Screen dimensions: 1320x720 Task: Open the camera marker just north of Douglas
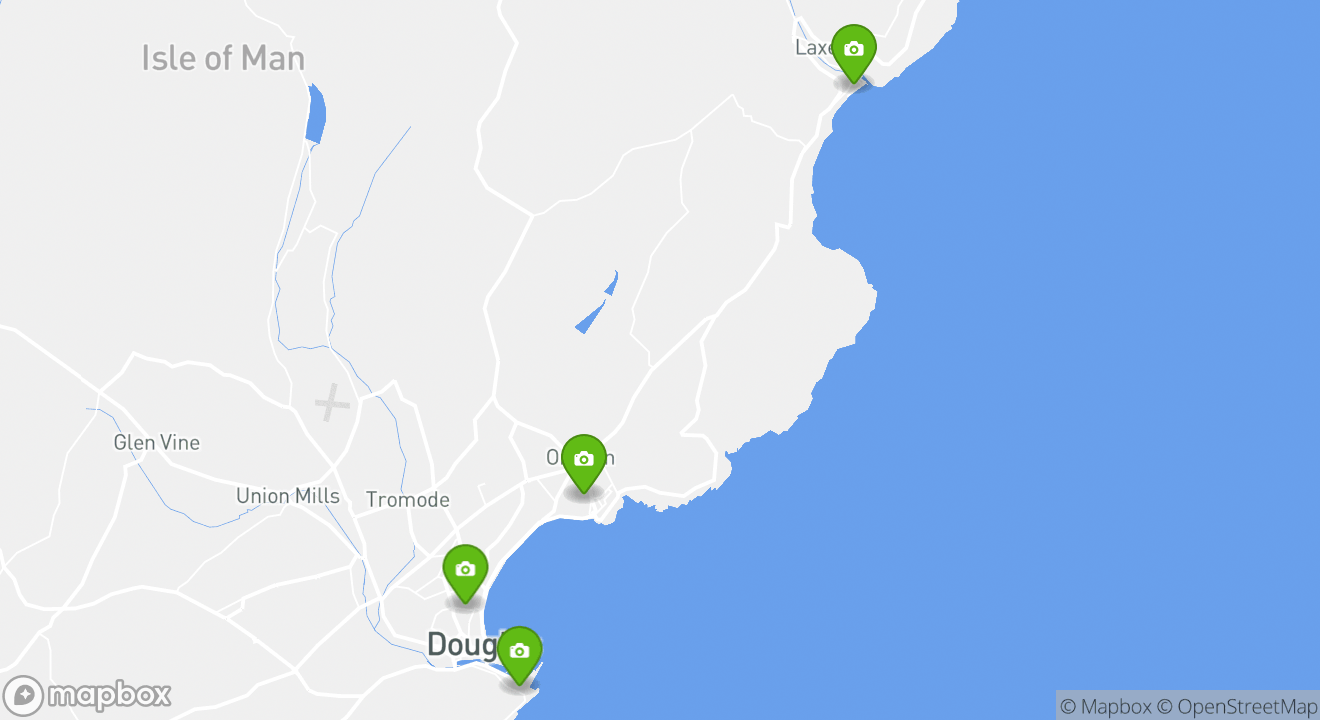click(x=465, y=573)
